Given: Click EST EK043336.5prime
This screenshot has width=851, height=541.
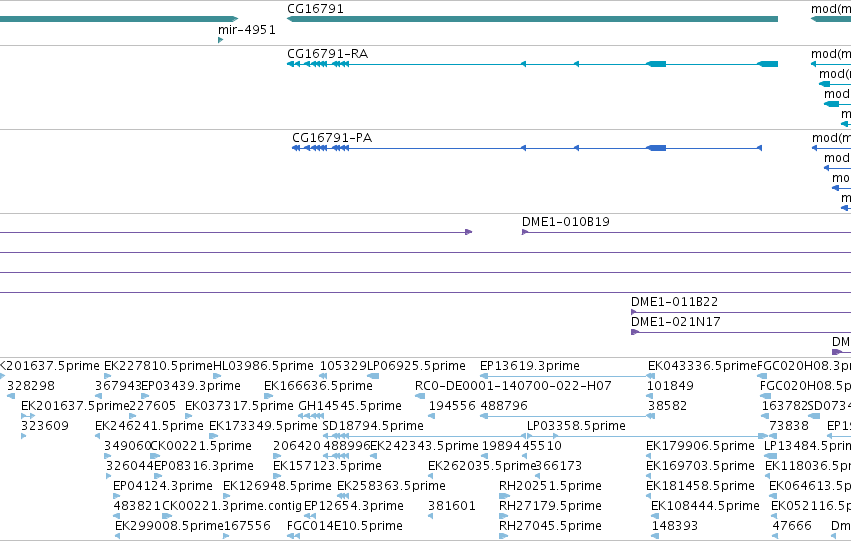Looking at the screenshot, I should [x=702, y=366].
